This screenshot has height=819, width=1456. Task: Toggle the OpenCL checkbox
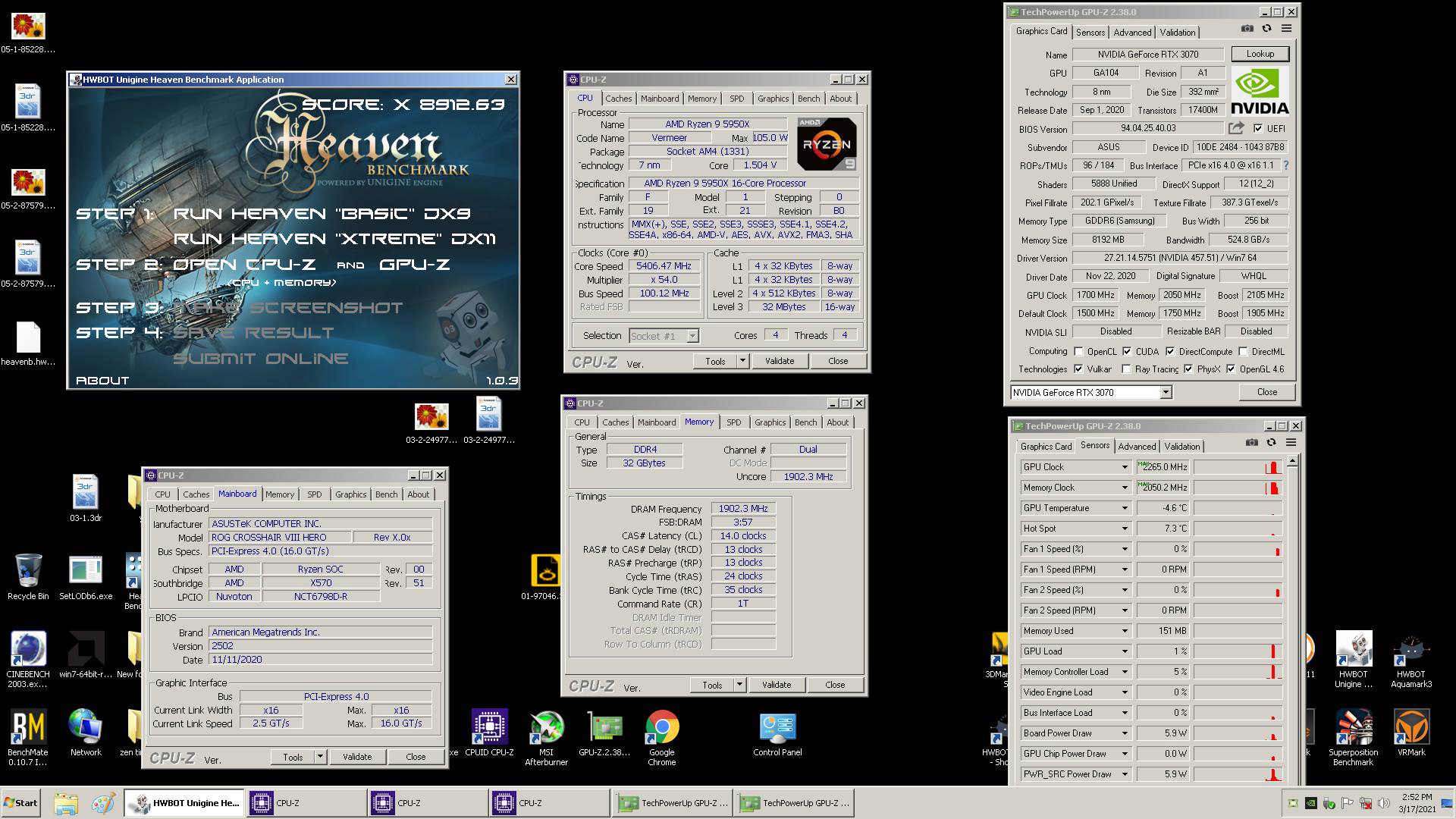point(1078,351)
